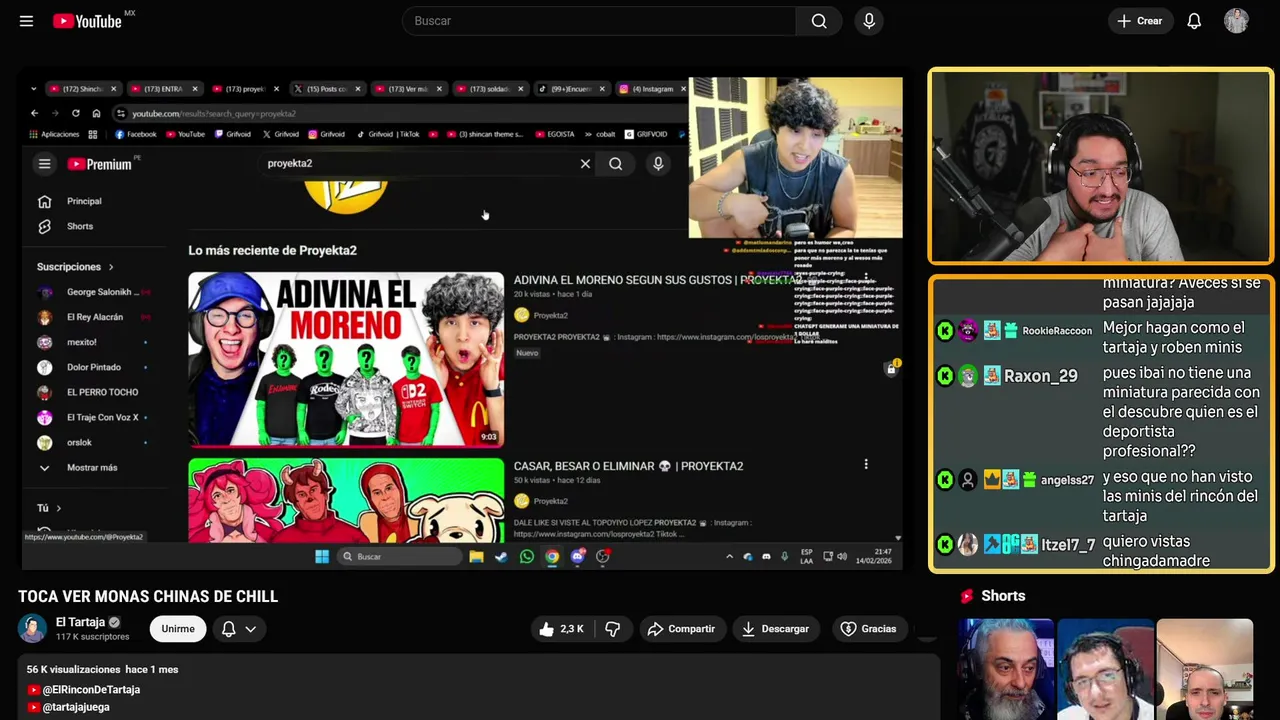In the video, open the Grifvoid | TikTok bookmark
Viewport: 1280px width, 720px height.
[389, 134]
